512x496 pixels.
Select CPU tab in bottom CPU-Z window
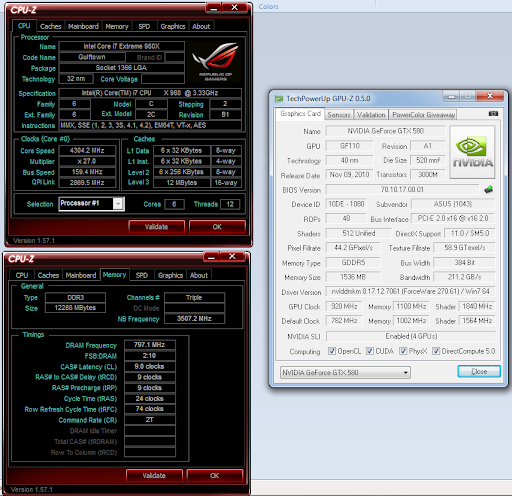point(22,275)
